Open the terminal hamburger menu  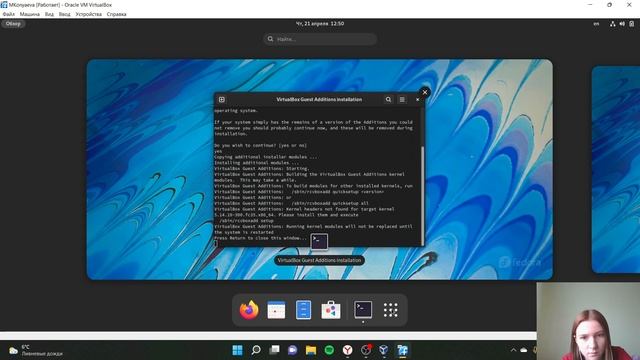click(x=402, y=100)
